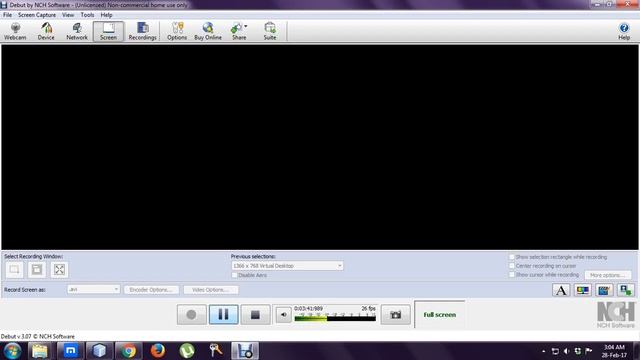640x360 pixels.
Task: Choose the Device capture source
Action: coord(46,31)
